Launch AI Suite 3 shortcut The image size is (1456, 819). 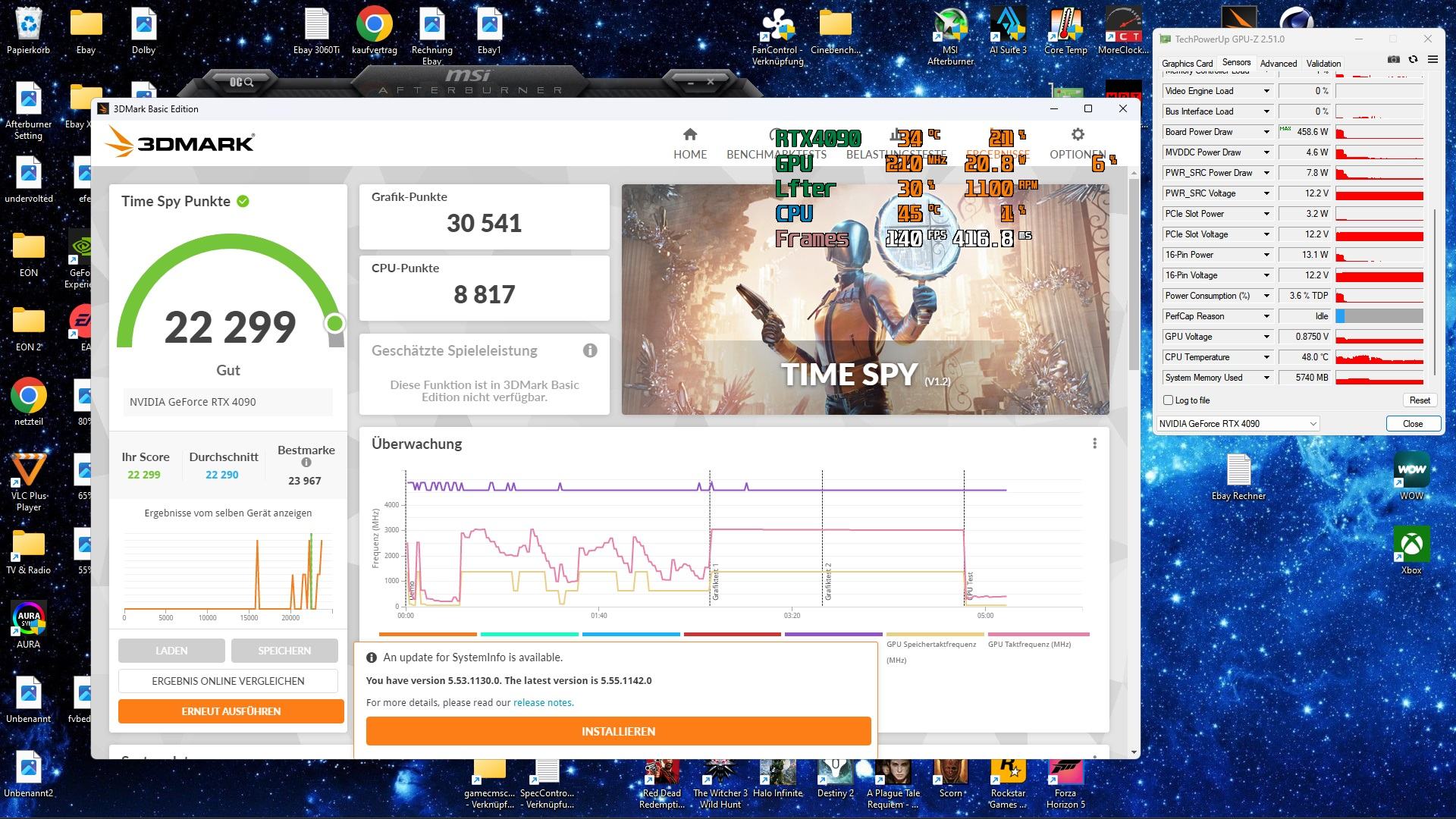pyautogui.click(x=1008, y=30)
